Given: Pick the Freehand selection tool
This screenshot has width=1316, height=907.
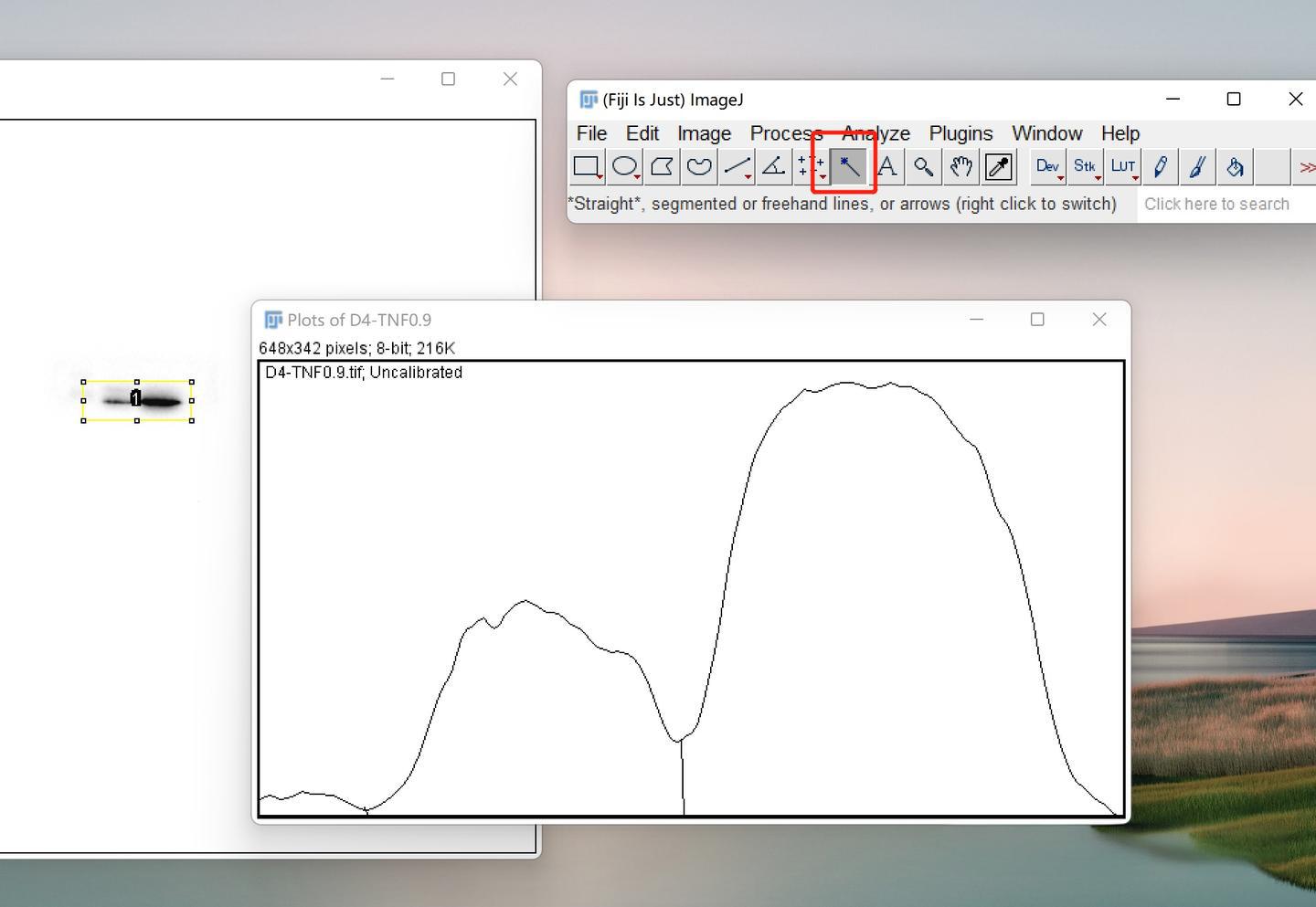Looking at the screenshot, I should pyautogui.click(x=699, y=167).
